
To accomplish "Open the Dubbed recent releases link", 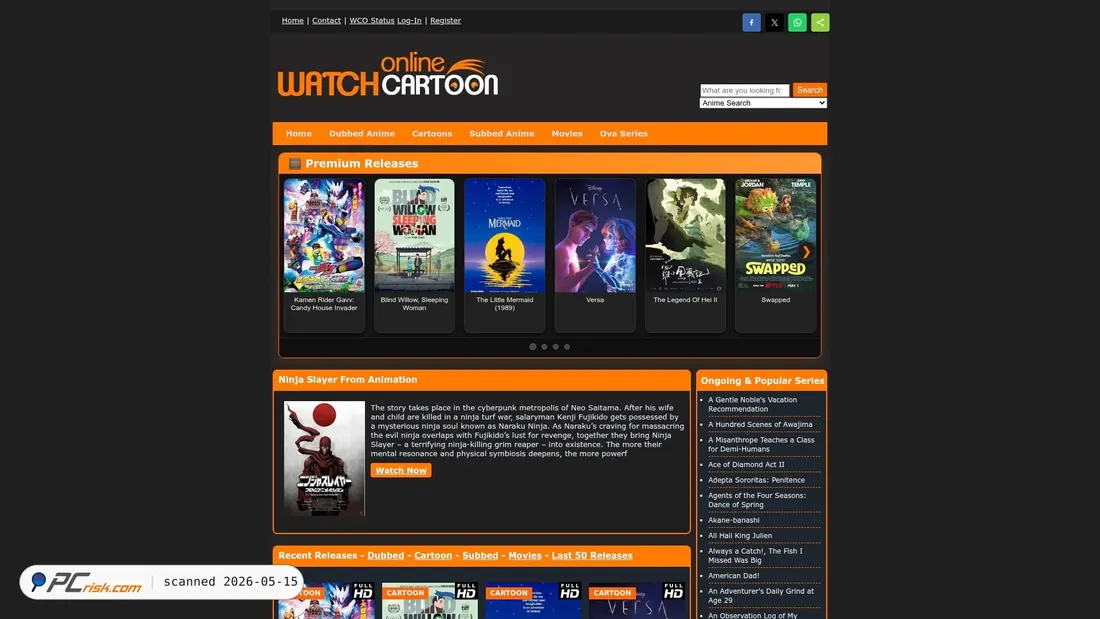I will tap(386, 555).
